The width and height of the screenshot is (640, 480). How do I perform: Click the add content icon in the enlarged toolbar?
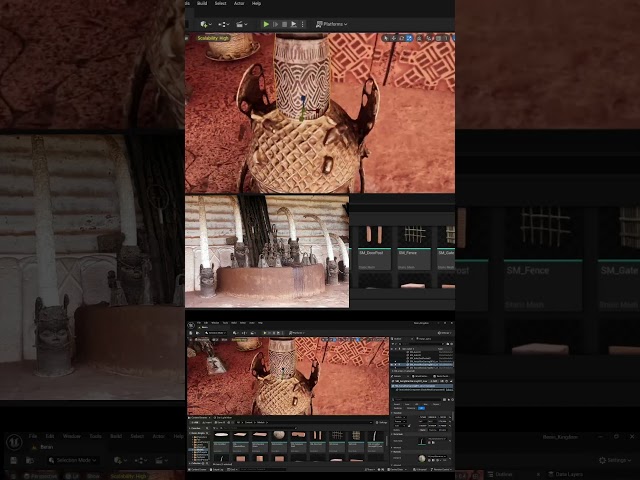[x=205, y=24]
